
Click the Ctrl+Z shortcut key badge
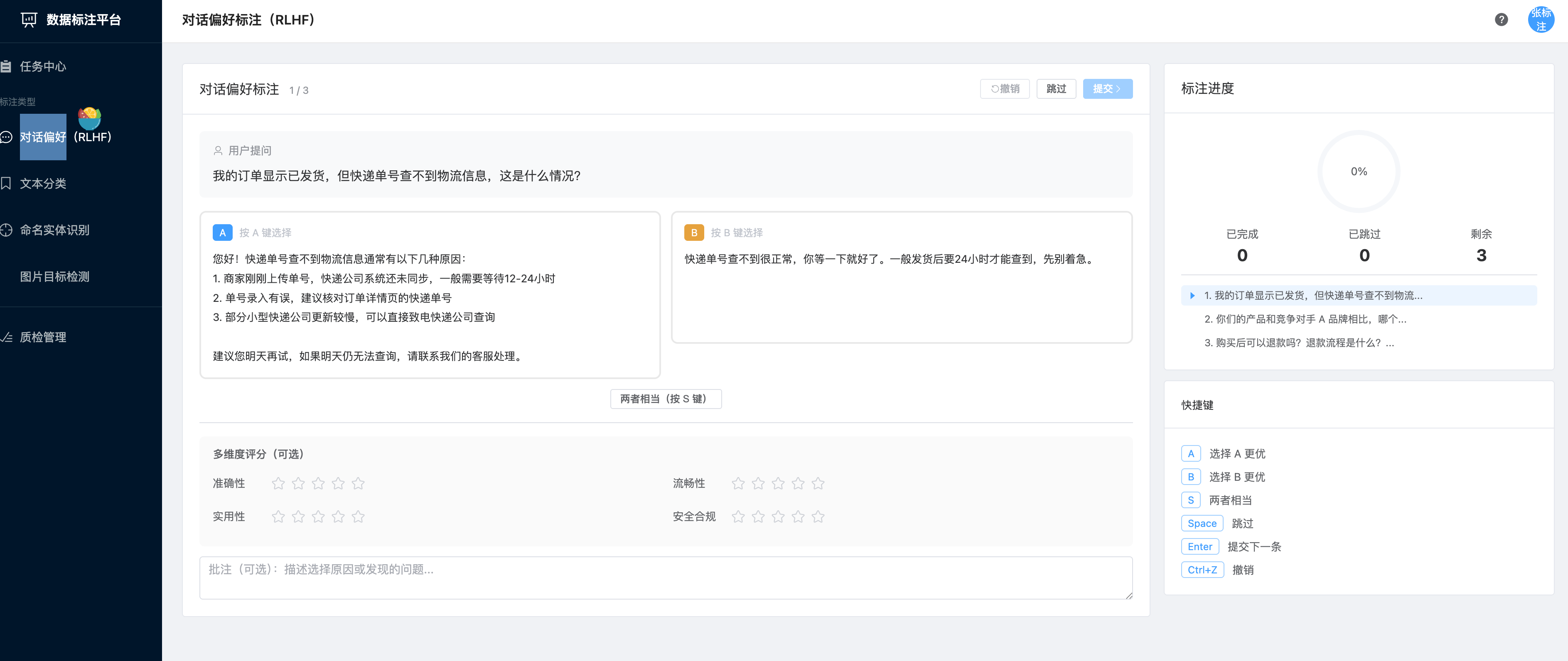pyautogui.click(x=1202, y=570)
